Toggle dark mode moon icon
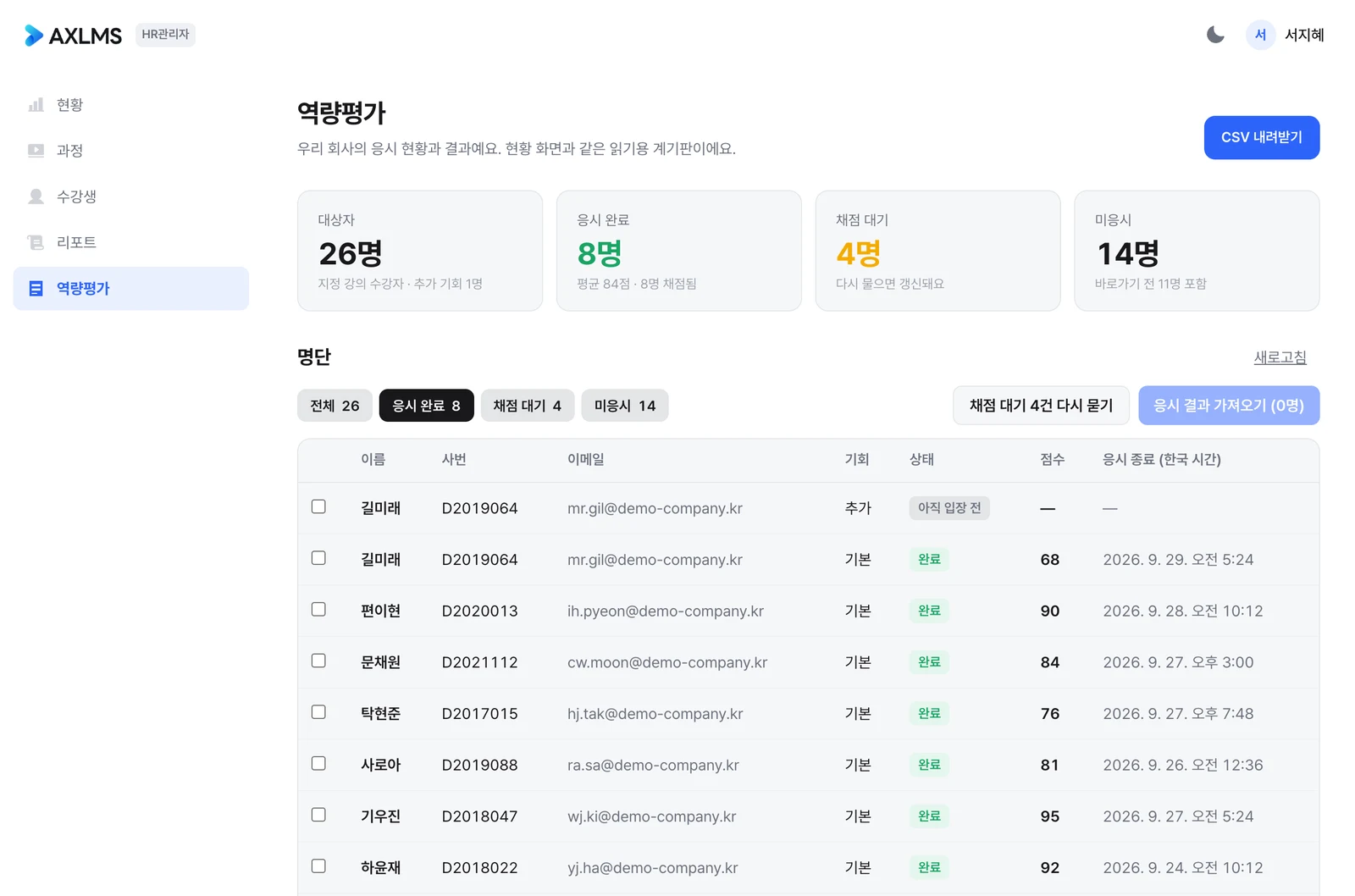The image size is (1355, 896). point(1215,35)
